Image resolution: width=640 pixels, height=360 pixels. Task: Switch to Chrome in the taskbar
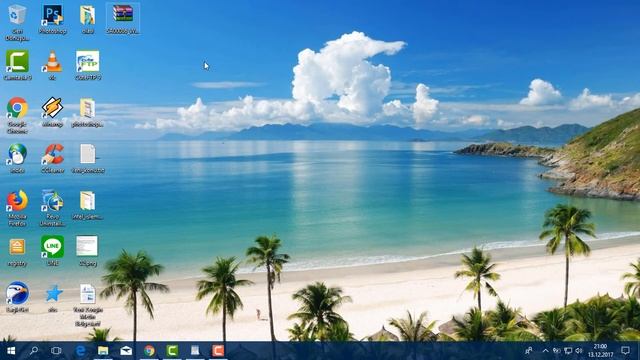tap(149, 351)
